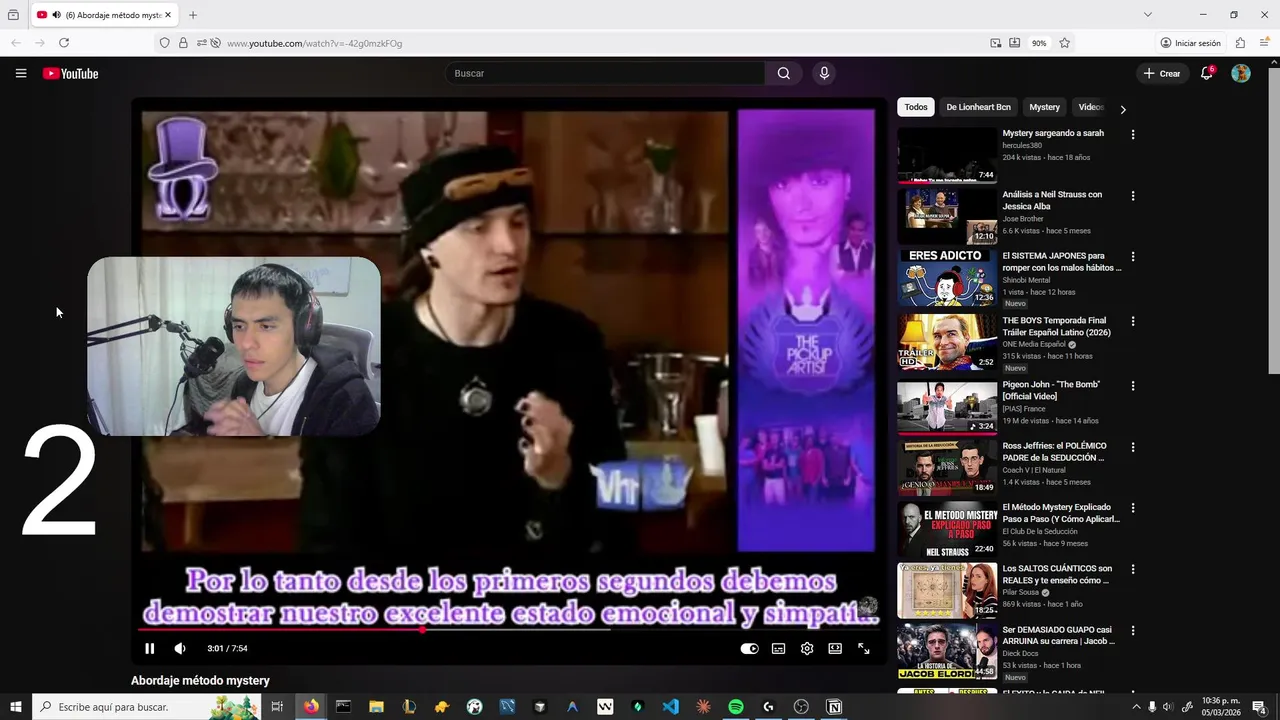Image resolution: width=1280 pixels, height=720 pixels.
Task: Open options for THE BOYS Temporada Final
Action: (1133, 321)
